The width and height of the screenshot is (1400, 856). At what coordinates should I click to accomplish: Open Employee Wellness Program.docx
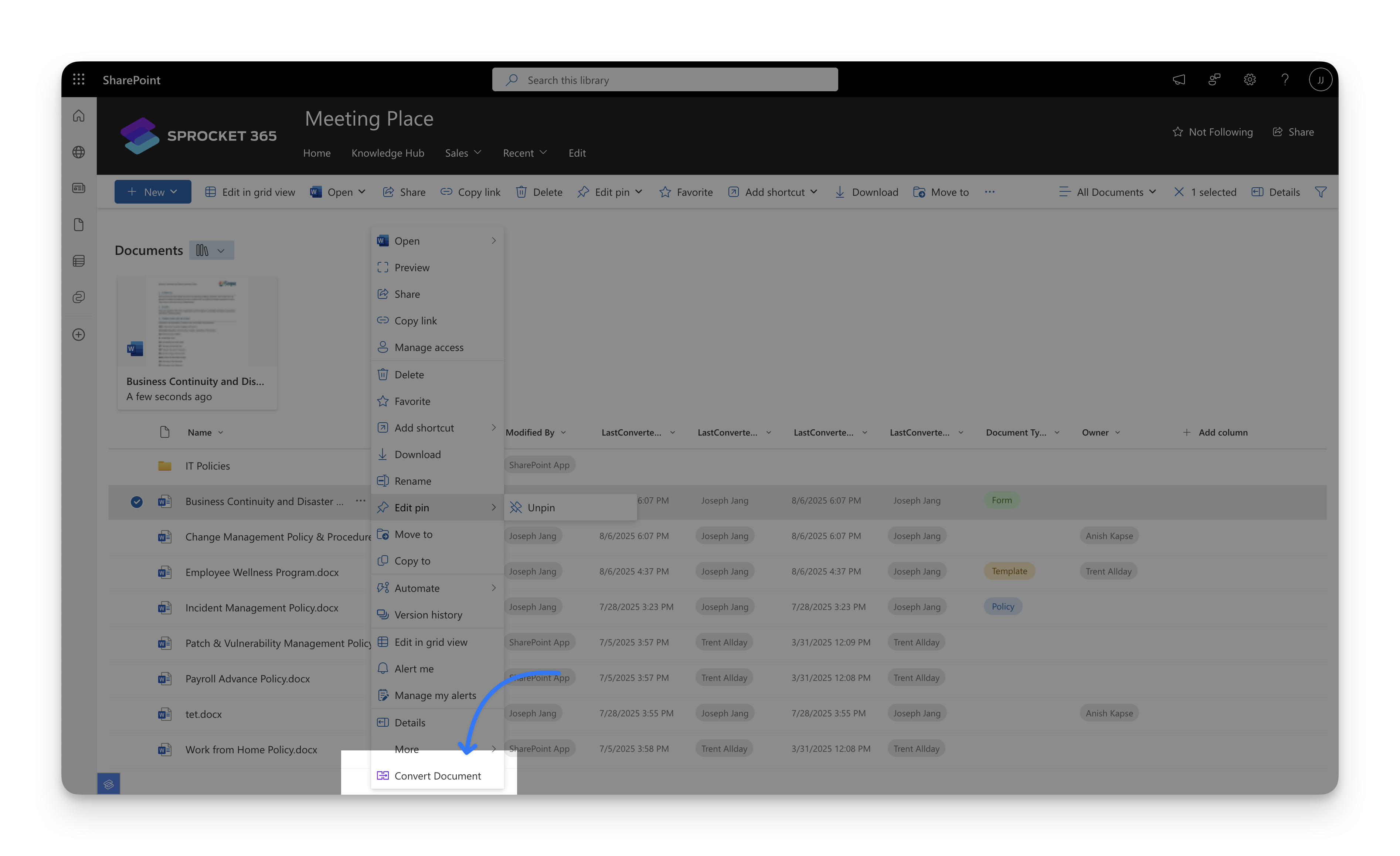[x=262, y=572]
